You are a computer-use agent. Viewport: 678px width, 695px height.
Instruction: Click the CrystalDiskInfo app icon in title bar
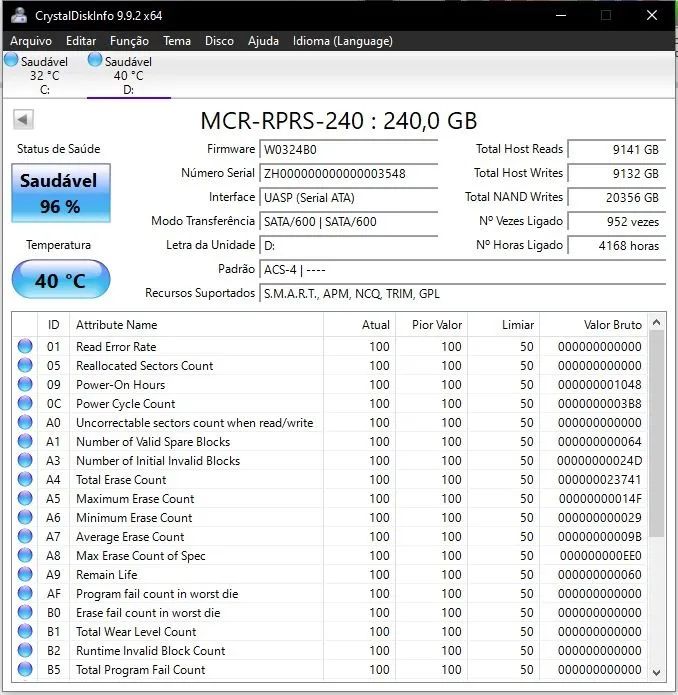click(19, 15)
